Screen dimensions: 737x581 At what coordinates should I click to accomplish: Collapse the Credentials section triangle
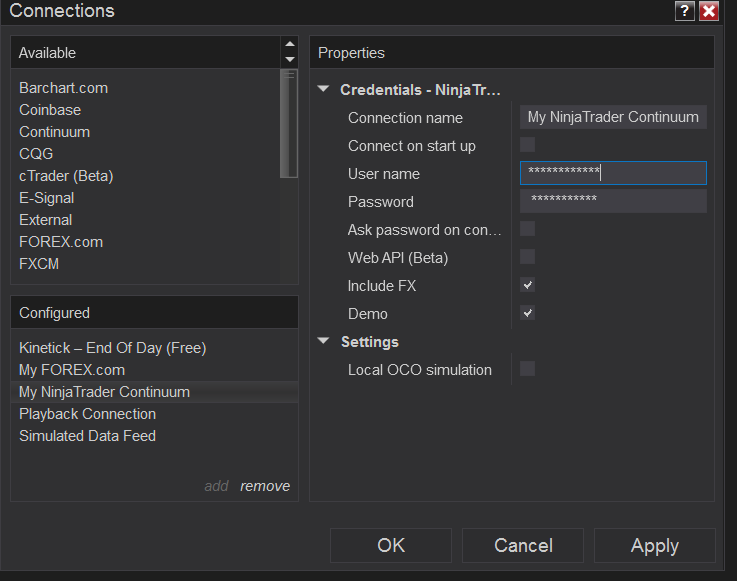tap(323, 89)
